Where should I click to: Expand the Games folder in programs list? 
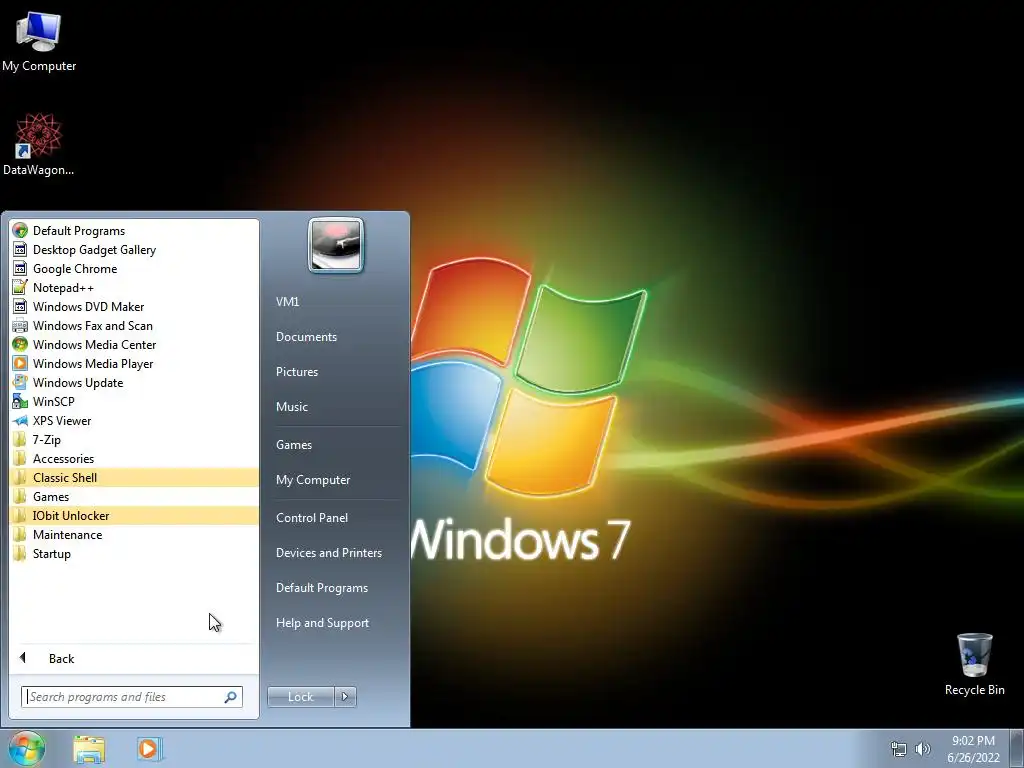(x=135, y=496)
